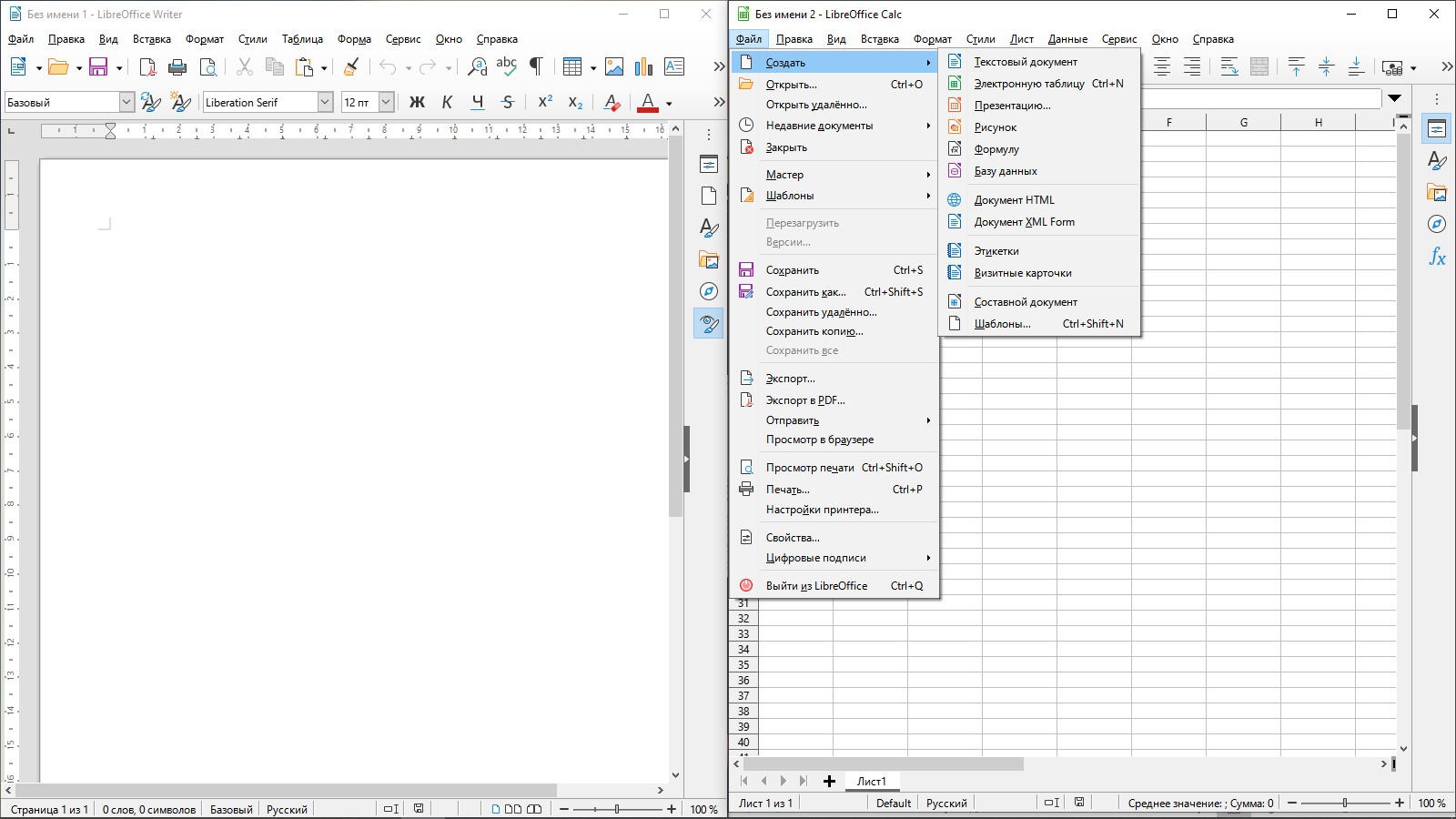1456x819 pixels.
Task: Insert an image using the Writer toolbar
Action: coord(614,66)
